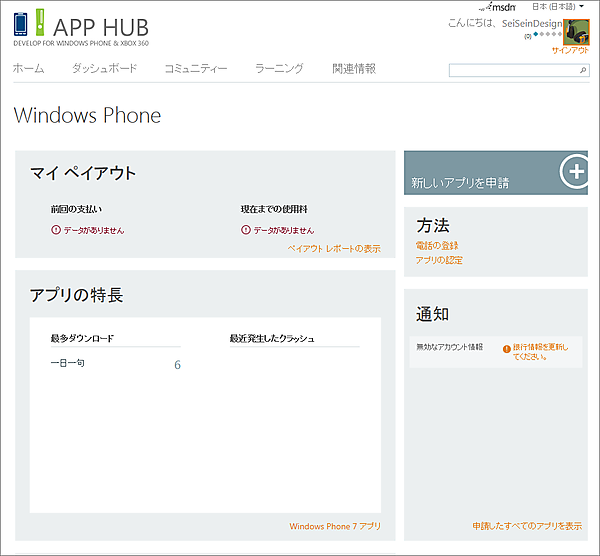Click the APP HUB phone logo icon
Viewport: 600px width, 556px height.
click(x=21, y=24)
